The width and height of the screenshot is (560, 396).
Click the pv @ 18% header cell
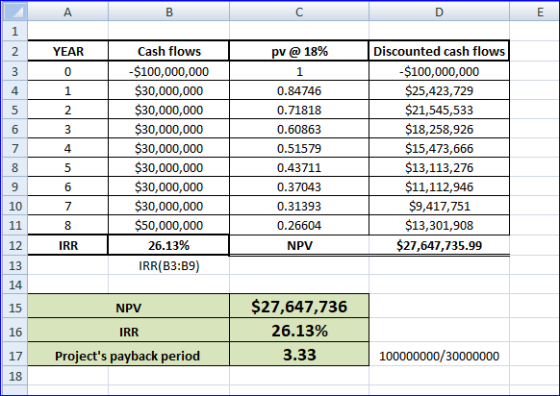point(299,51)
